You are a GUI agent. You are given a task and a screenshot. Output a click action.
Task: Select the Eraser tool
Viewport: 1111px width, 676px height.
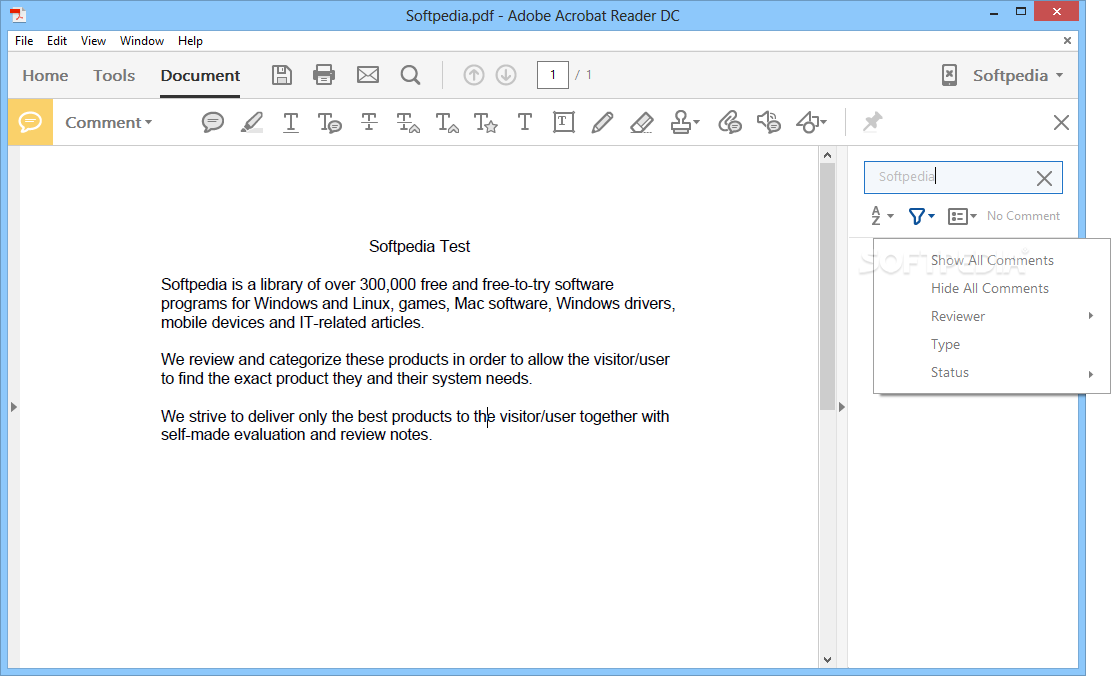point(642,123)
